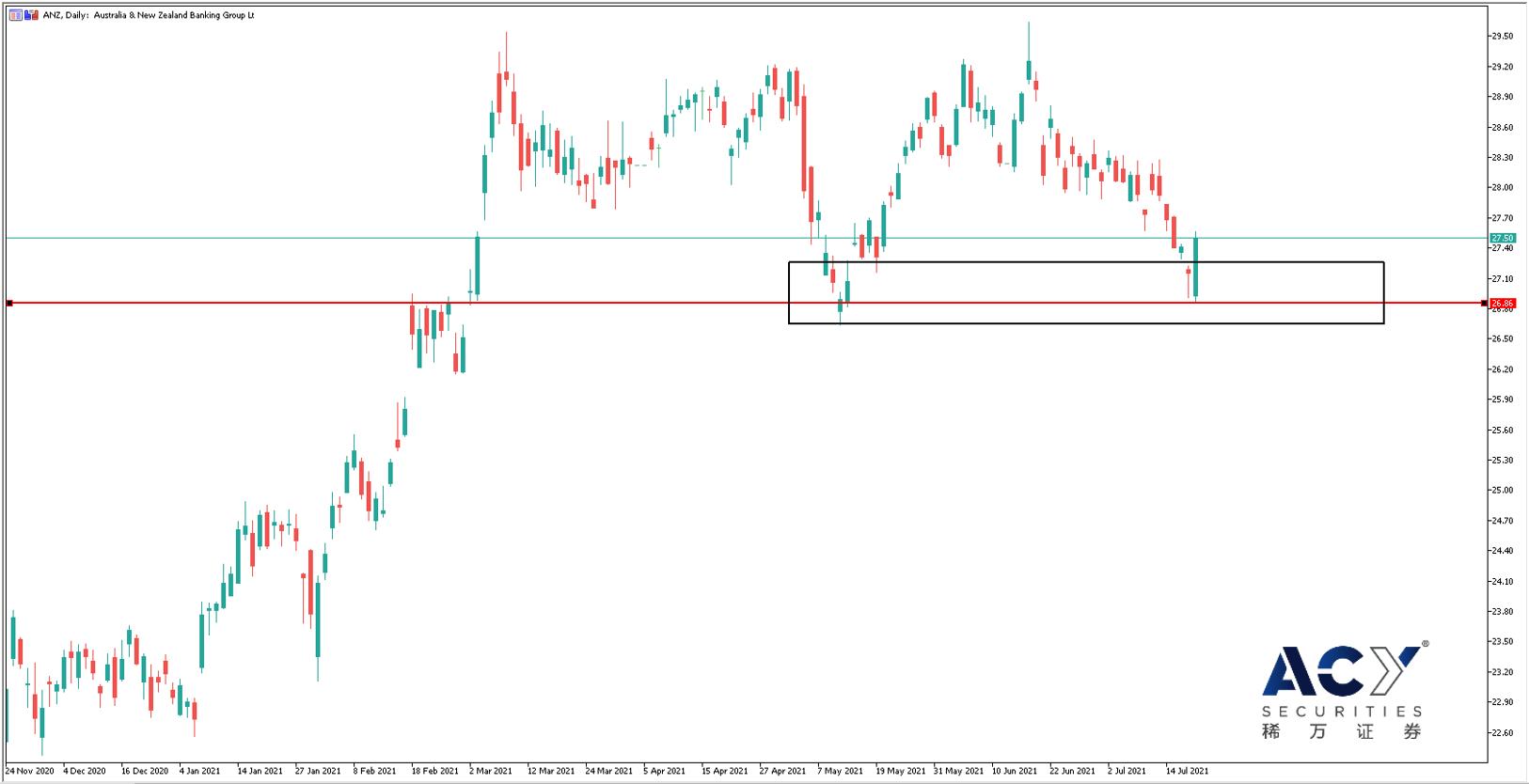Click the 25.60 price axis label
The width and height of the screenshot is (1529, 784).
coord(1502,430)
